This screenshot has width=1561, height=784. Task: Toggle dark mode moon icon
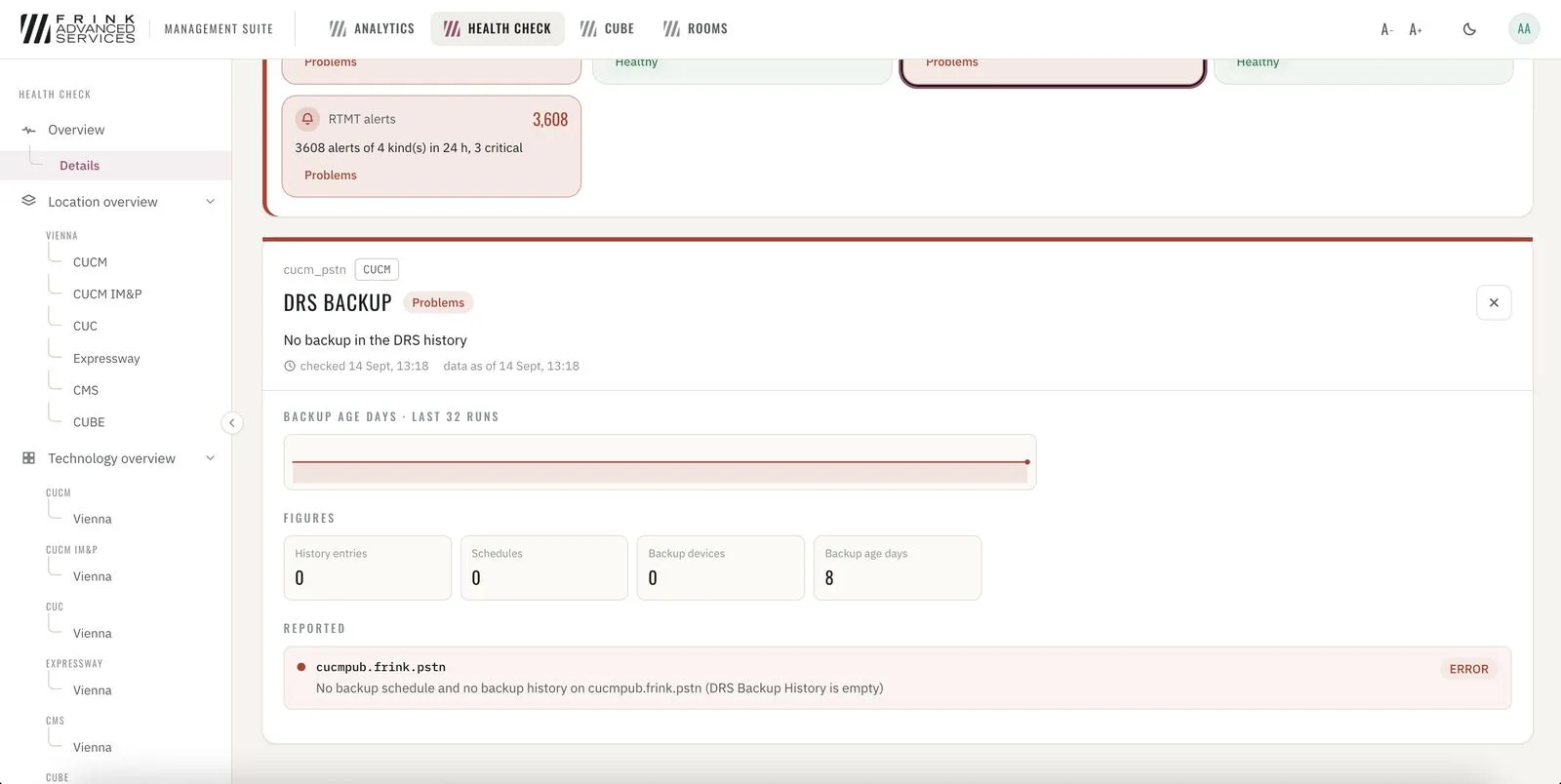1469,29
